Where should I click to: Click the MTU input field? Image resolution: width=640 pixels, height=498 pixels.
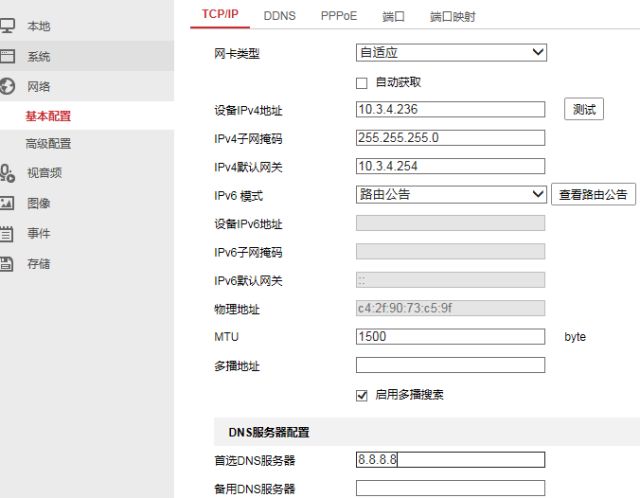[x=450, y=337]
